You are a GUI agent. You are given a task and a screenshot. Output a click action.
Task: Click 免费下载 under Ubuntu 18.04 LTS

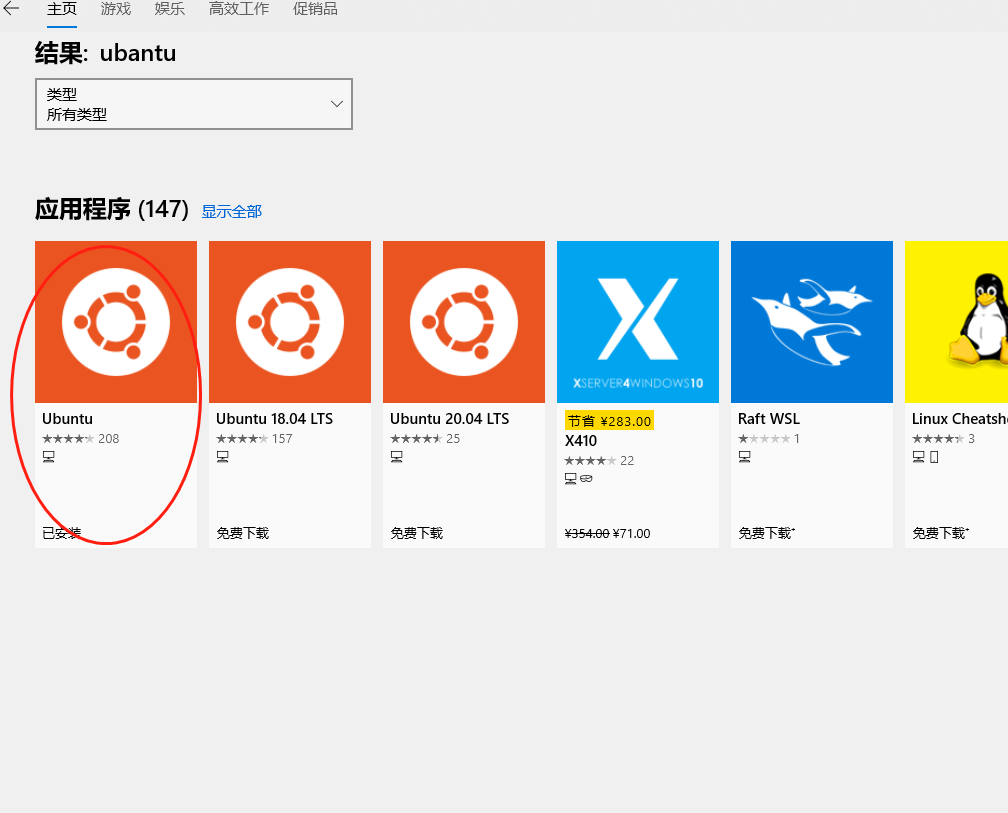click(242, 533)
